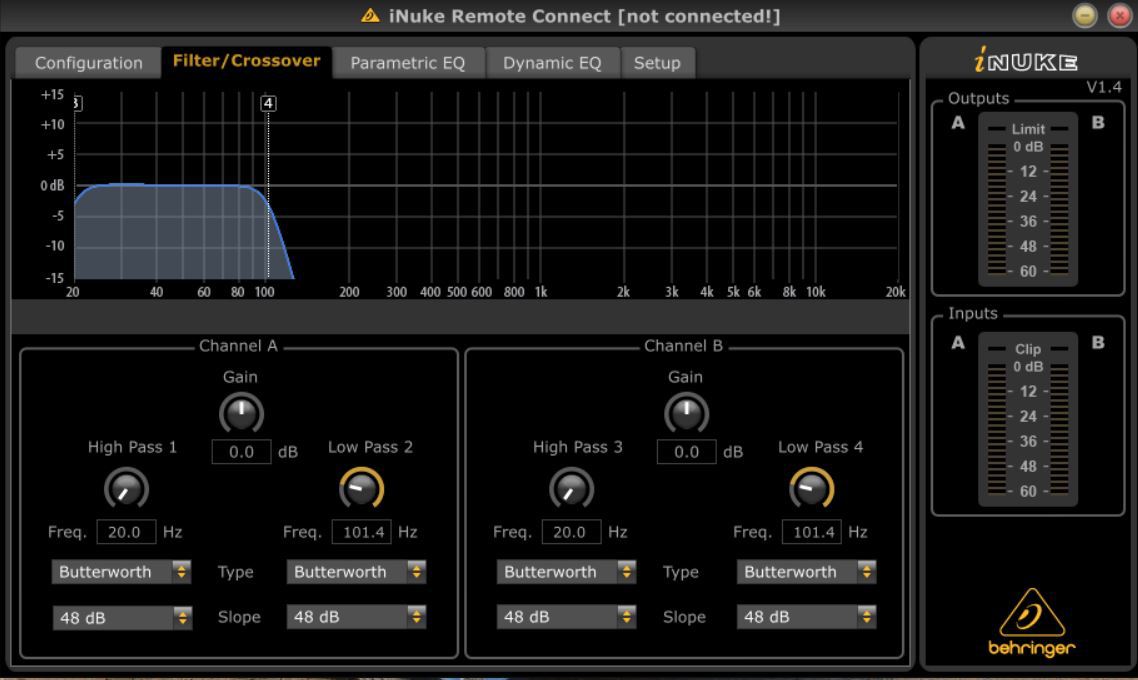
Task: Open the Low Pass 4 Slope dropdown
Action: click(x=806, y=617)
